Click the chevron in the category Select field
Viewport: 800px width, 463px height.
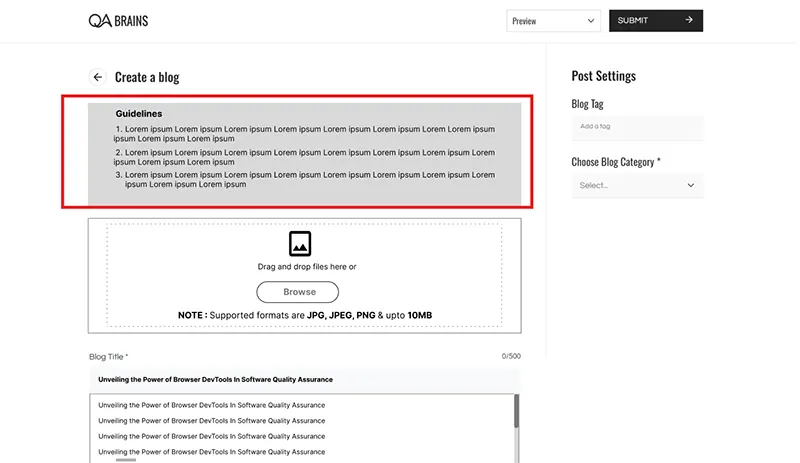[x=690, y=185]
